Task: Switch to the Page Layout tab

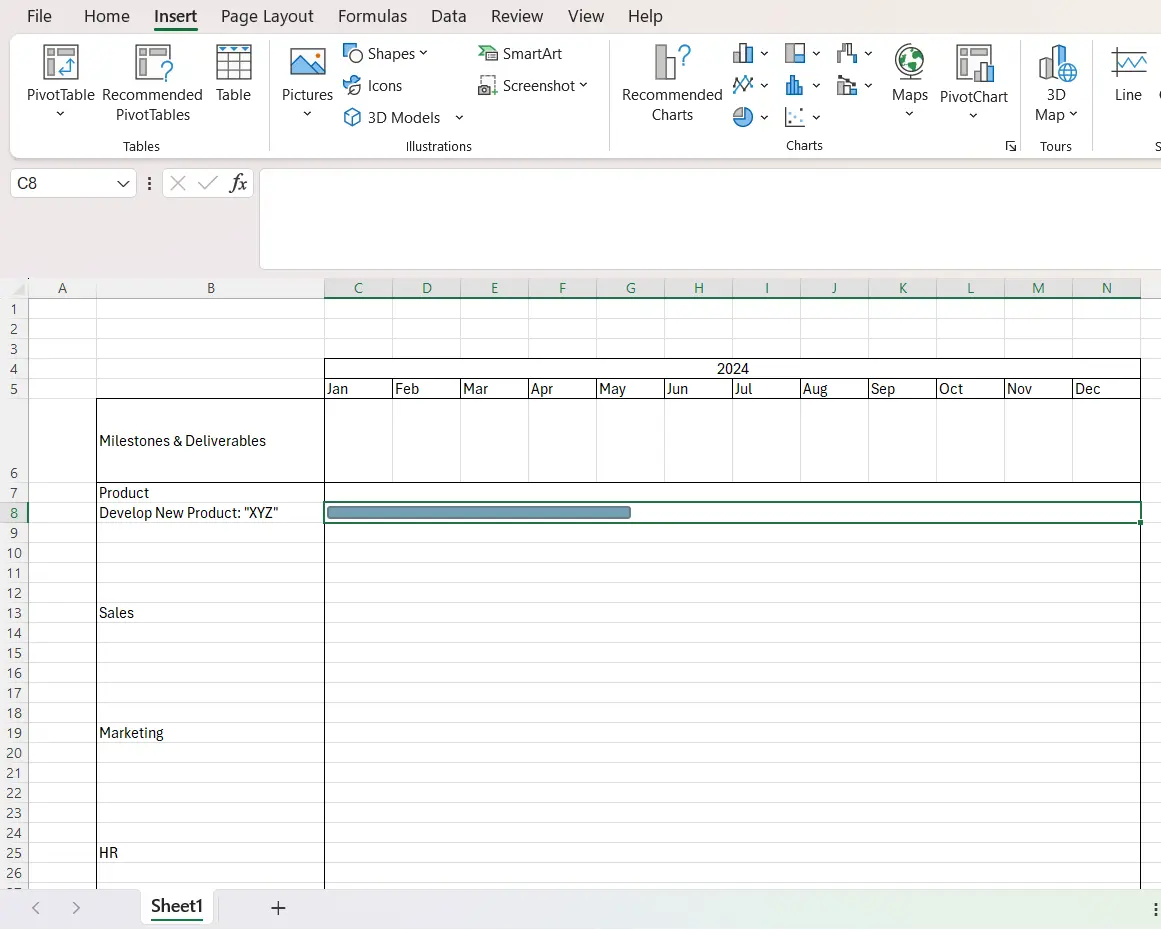Action: (267, 16)
